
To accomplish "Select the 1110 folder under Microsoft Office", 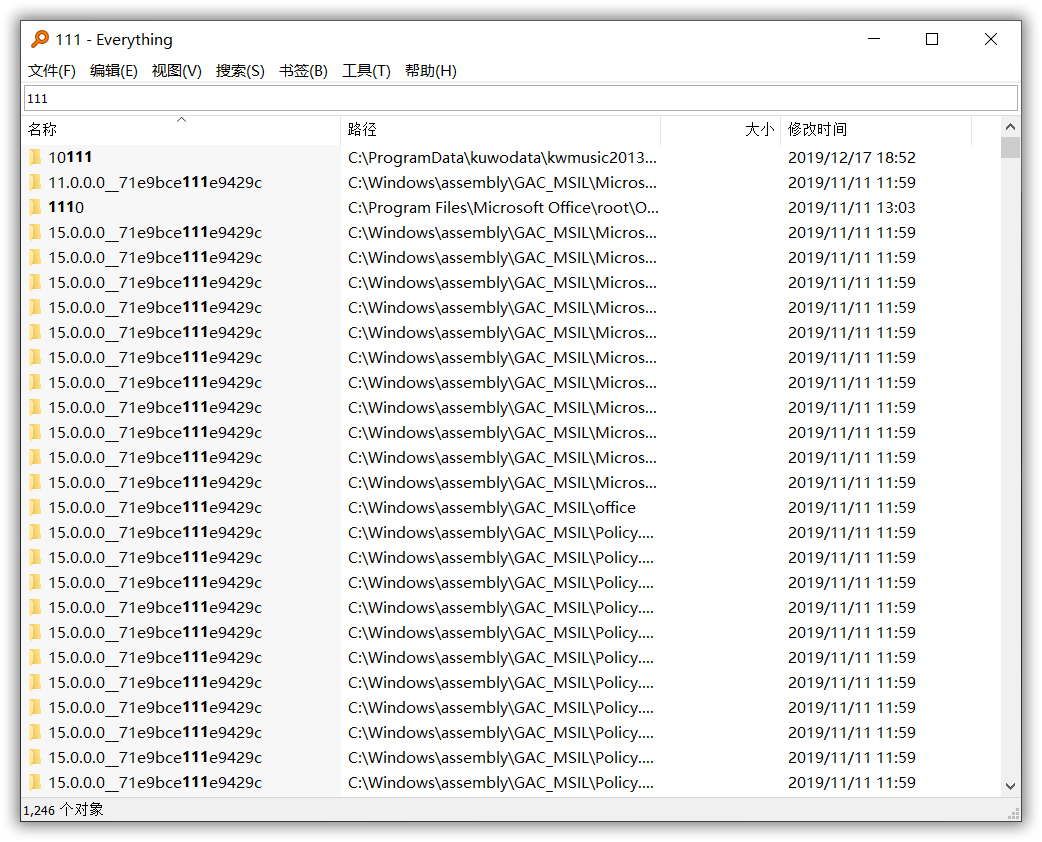I will [x=66, y=207].
